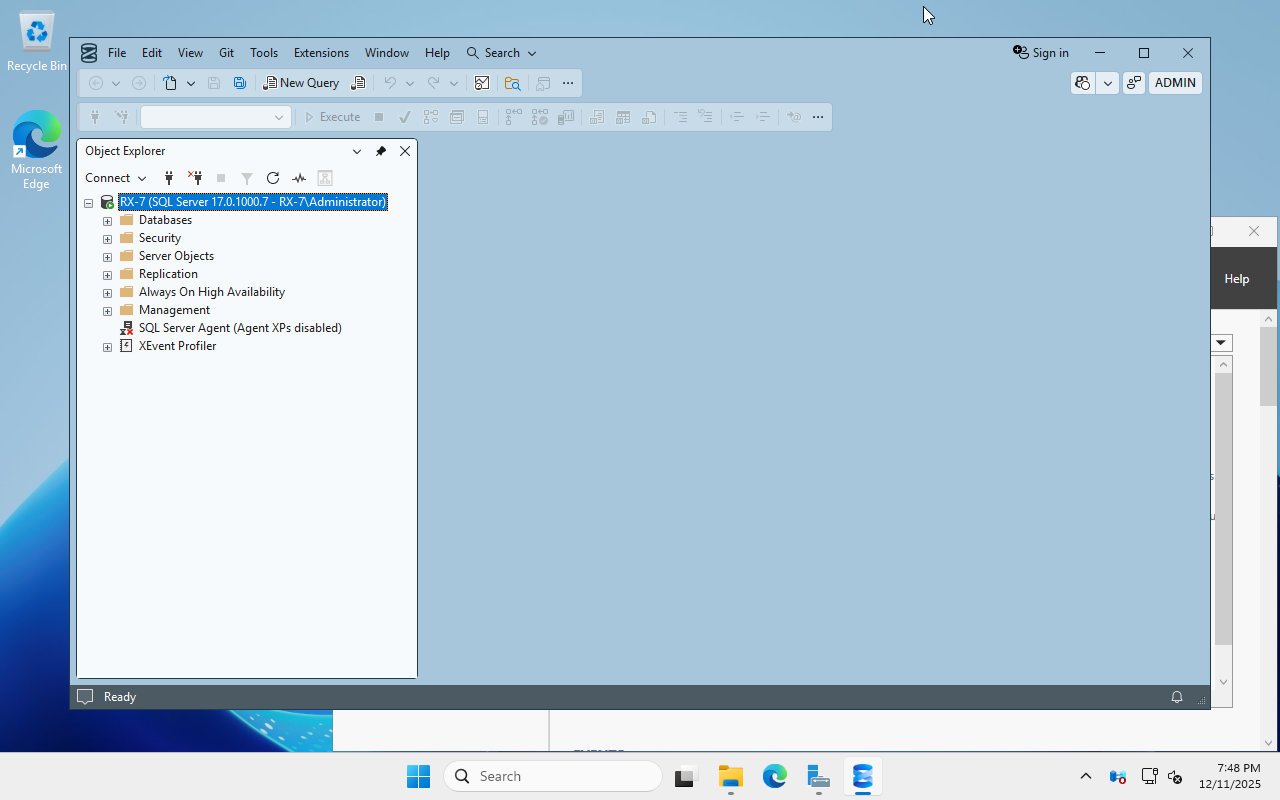
Task: Open the Extensions menu
Action: (x=320, y=52)
